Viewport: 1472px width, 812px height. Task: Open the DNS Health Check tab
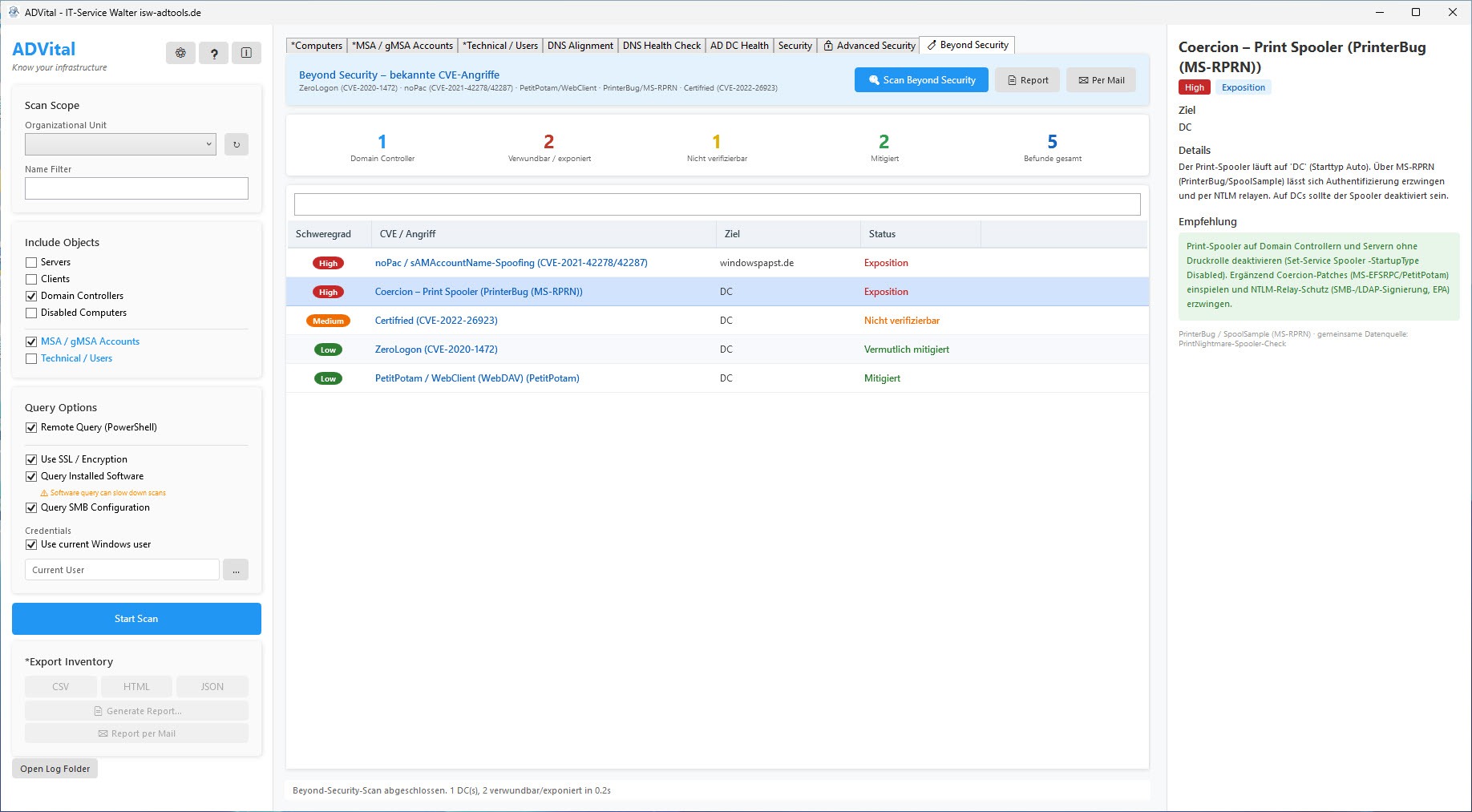pyautogui.click(x=661, y=46)
